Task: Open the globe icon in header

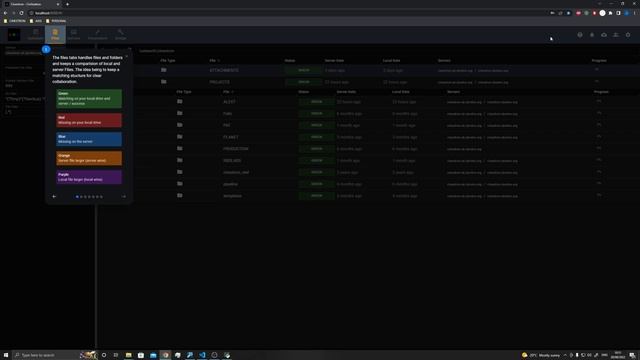Action: click(580, 35)
